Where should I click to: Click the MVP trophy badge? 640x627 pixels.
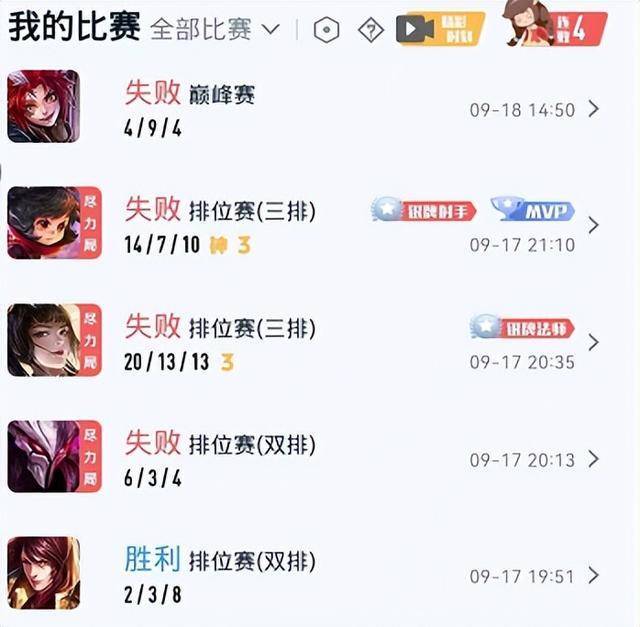(x=533, y=210)
